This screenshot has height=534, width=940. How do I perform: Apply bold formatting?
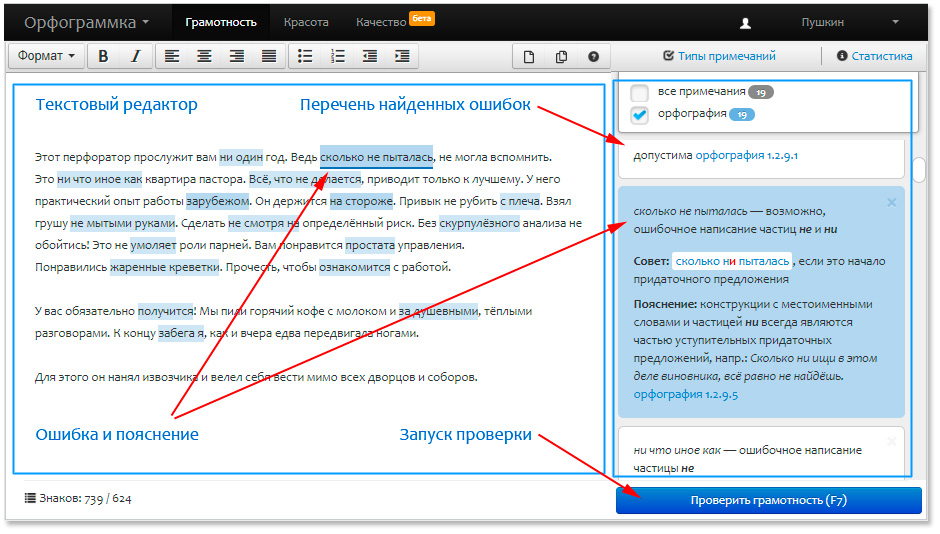pos(103,56)
